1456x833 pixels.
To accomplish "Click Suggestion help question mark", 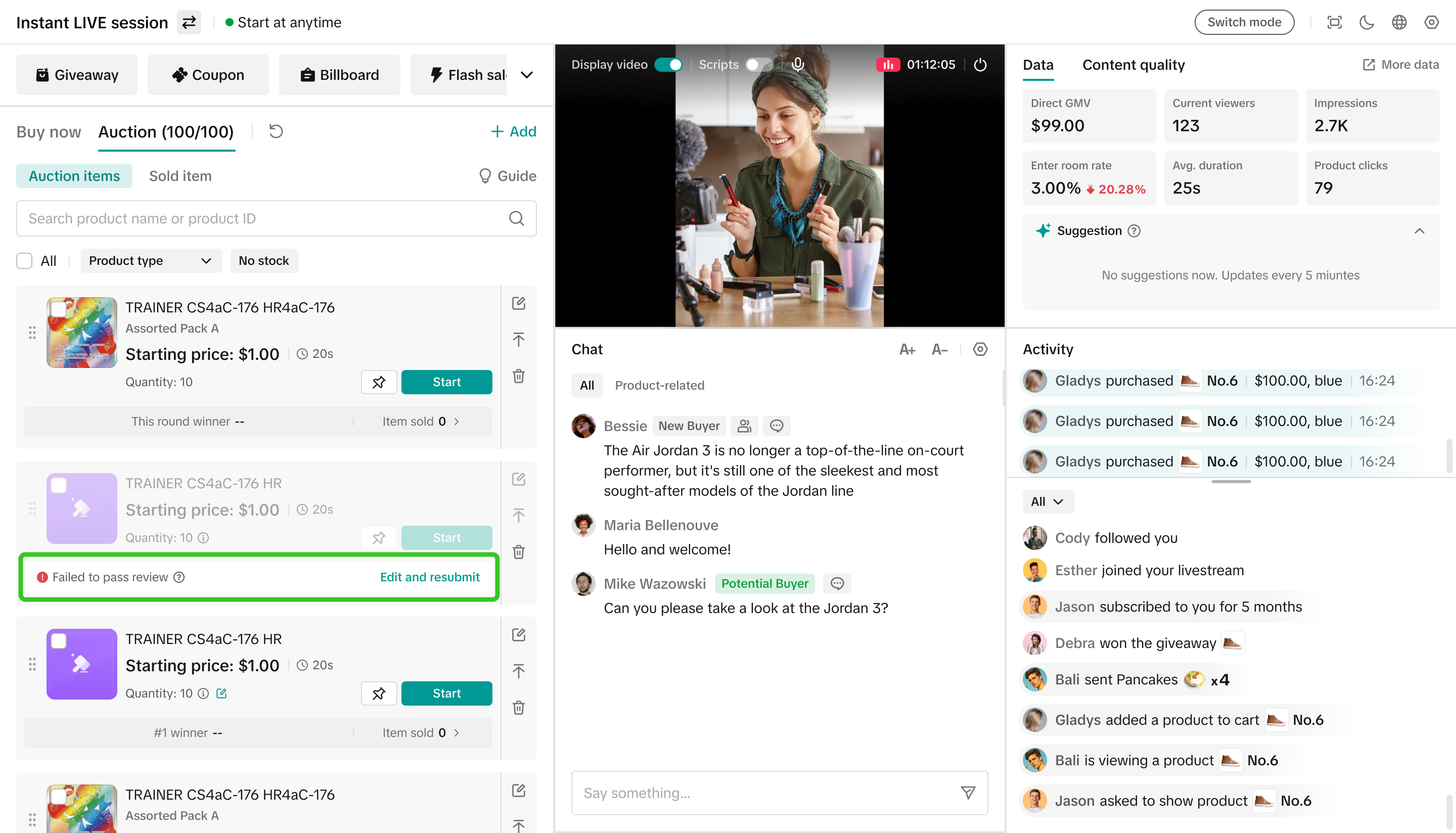I will click(x=1134, y=230).
